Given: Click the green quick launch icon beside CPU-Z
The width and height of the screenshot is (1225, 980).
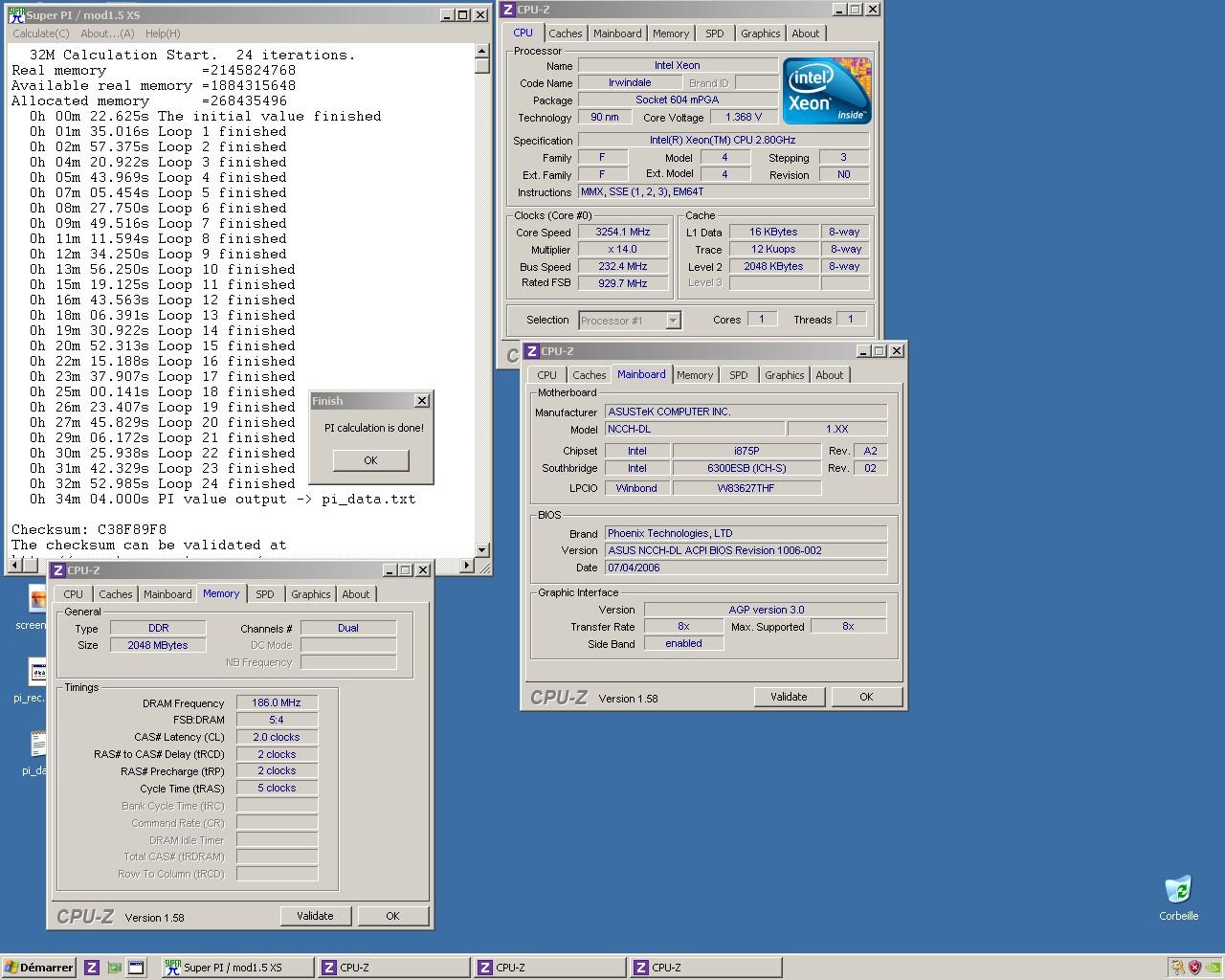Looking at the screenshot, I should pyautogui.click(x=114, y=968).
